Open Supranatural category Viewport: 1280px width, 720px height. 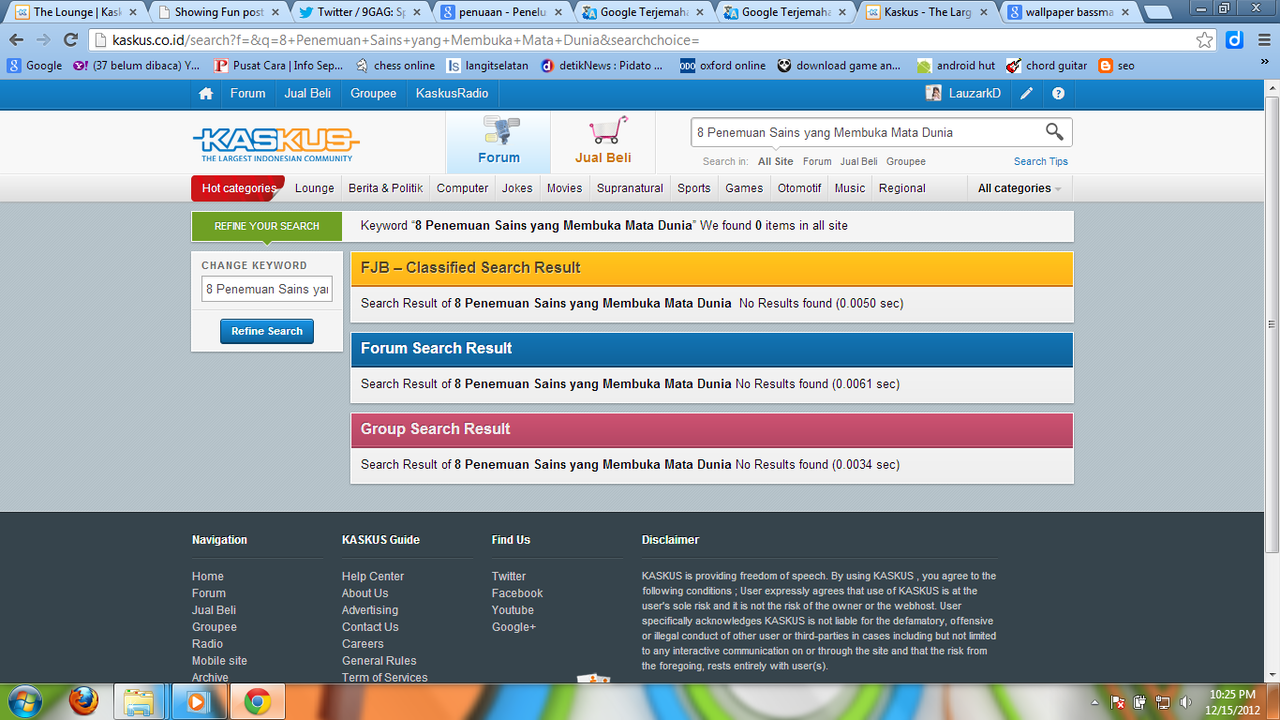tap(630, 188)
